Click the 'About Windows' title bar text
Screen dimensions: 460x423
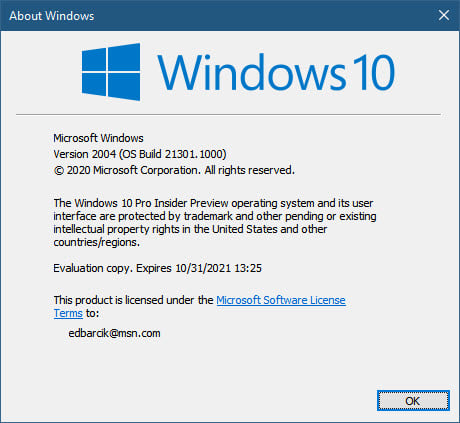point(52,16)
